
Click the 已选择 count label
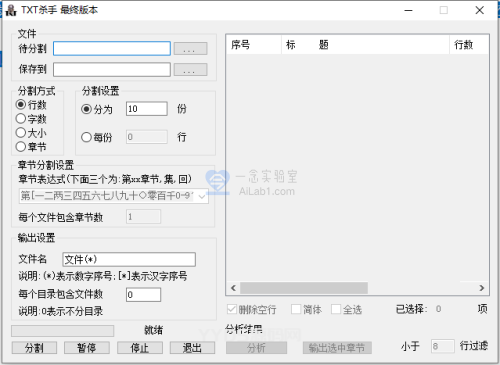pyautogui.click(x=411, y=309)
